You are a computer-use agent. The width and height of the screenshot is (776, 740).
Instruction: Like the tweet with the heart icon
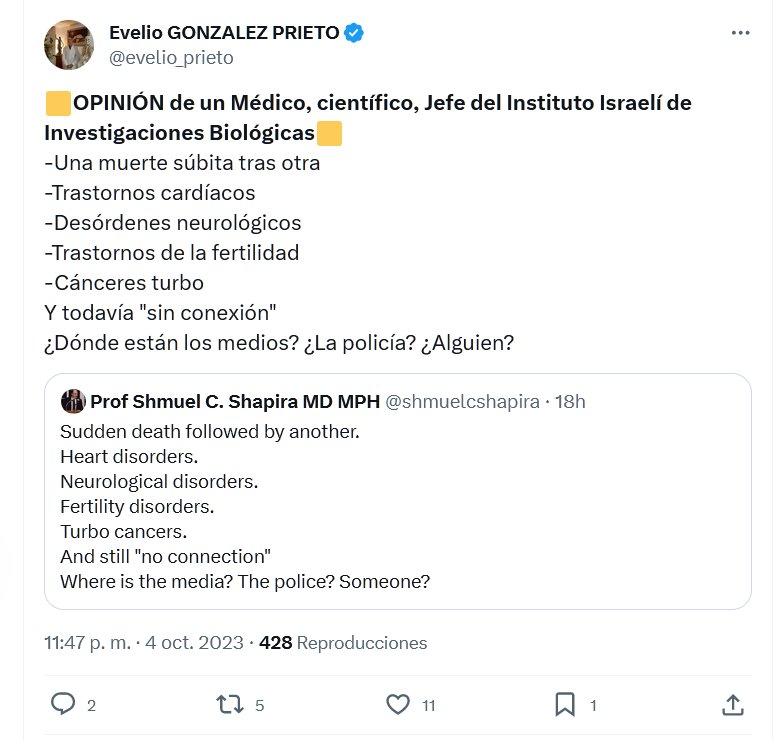pyautogui.click(x=398, y=704)
